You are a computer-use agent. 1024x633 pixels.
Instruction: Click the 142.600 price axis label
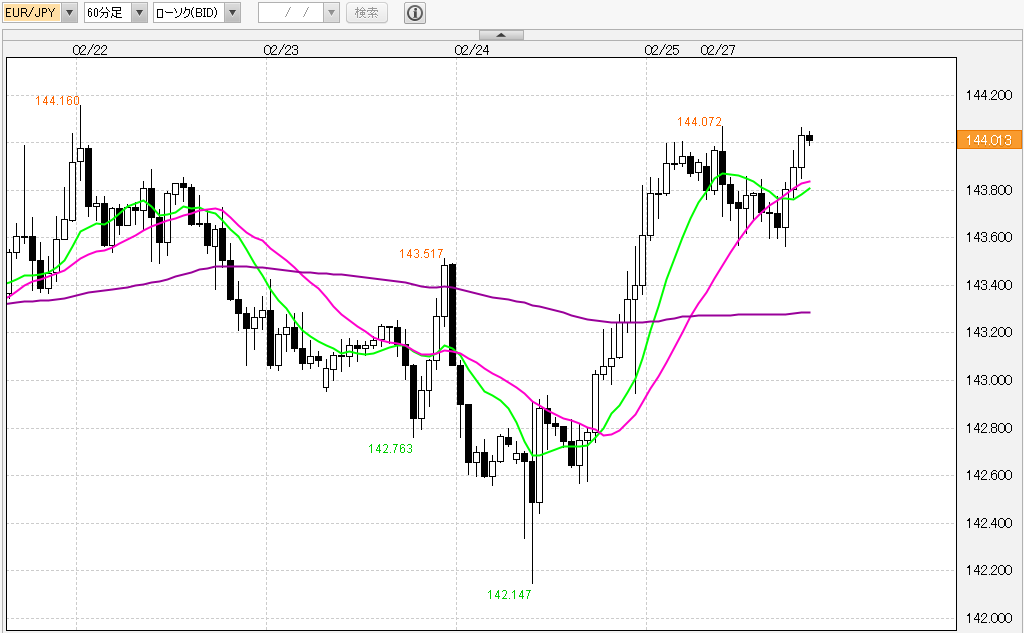pos(989,475)
